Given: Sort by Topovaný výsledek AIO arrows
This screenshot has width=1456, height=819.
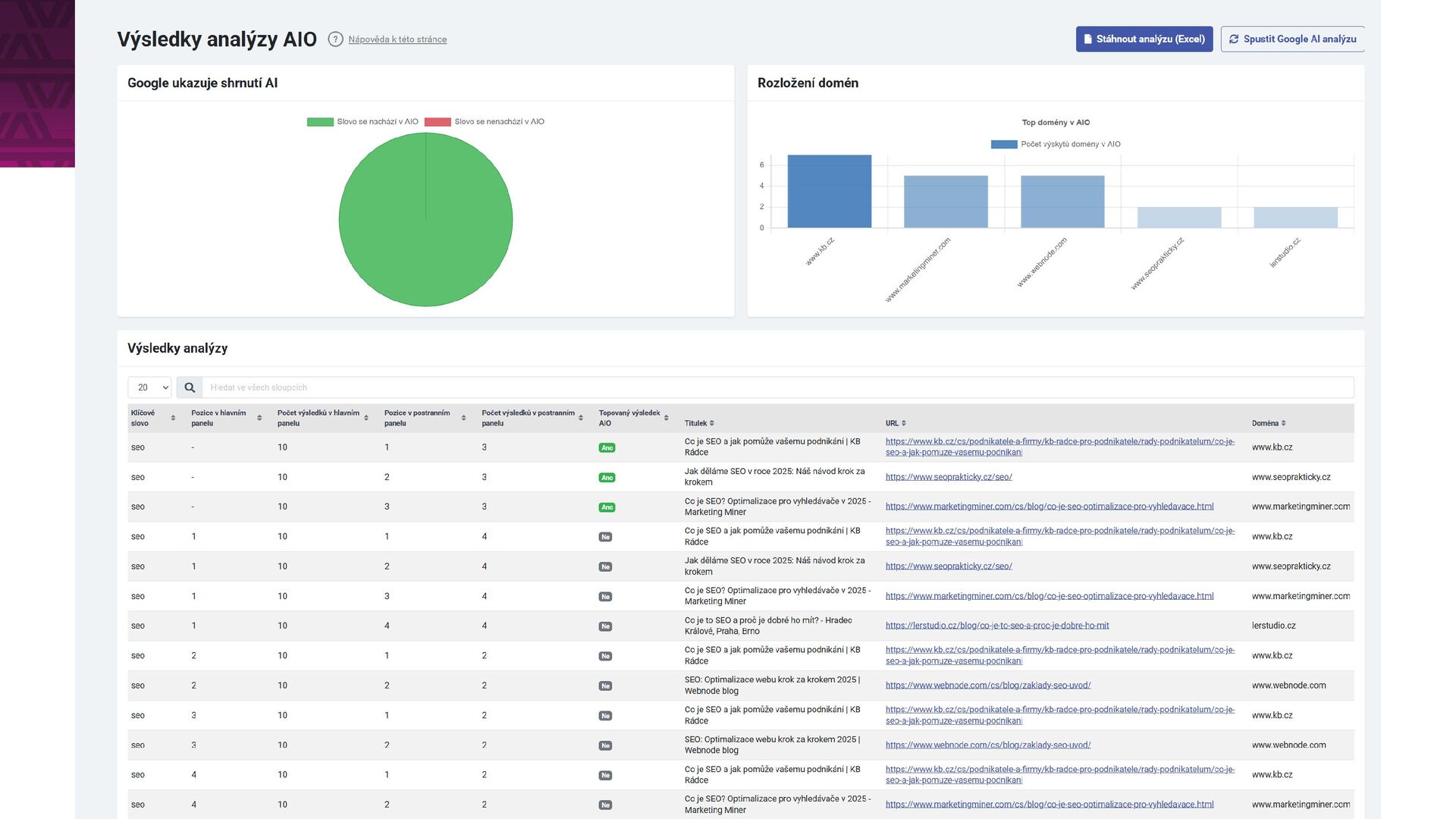Looking at the screenshot, I should coord(666,418).
